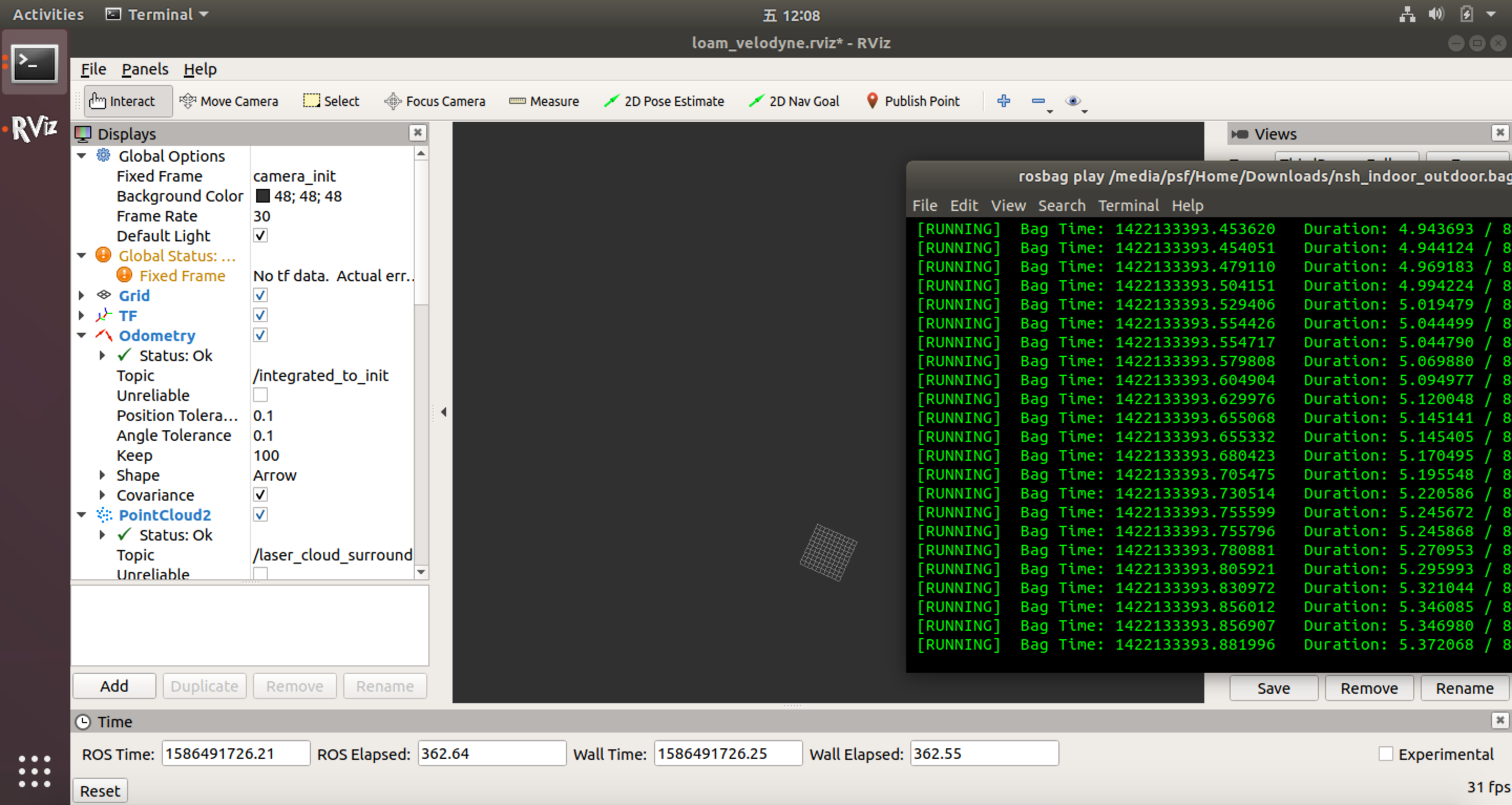
Task: Open the terminal window View menu
Action: 1009,205
